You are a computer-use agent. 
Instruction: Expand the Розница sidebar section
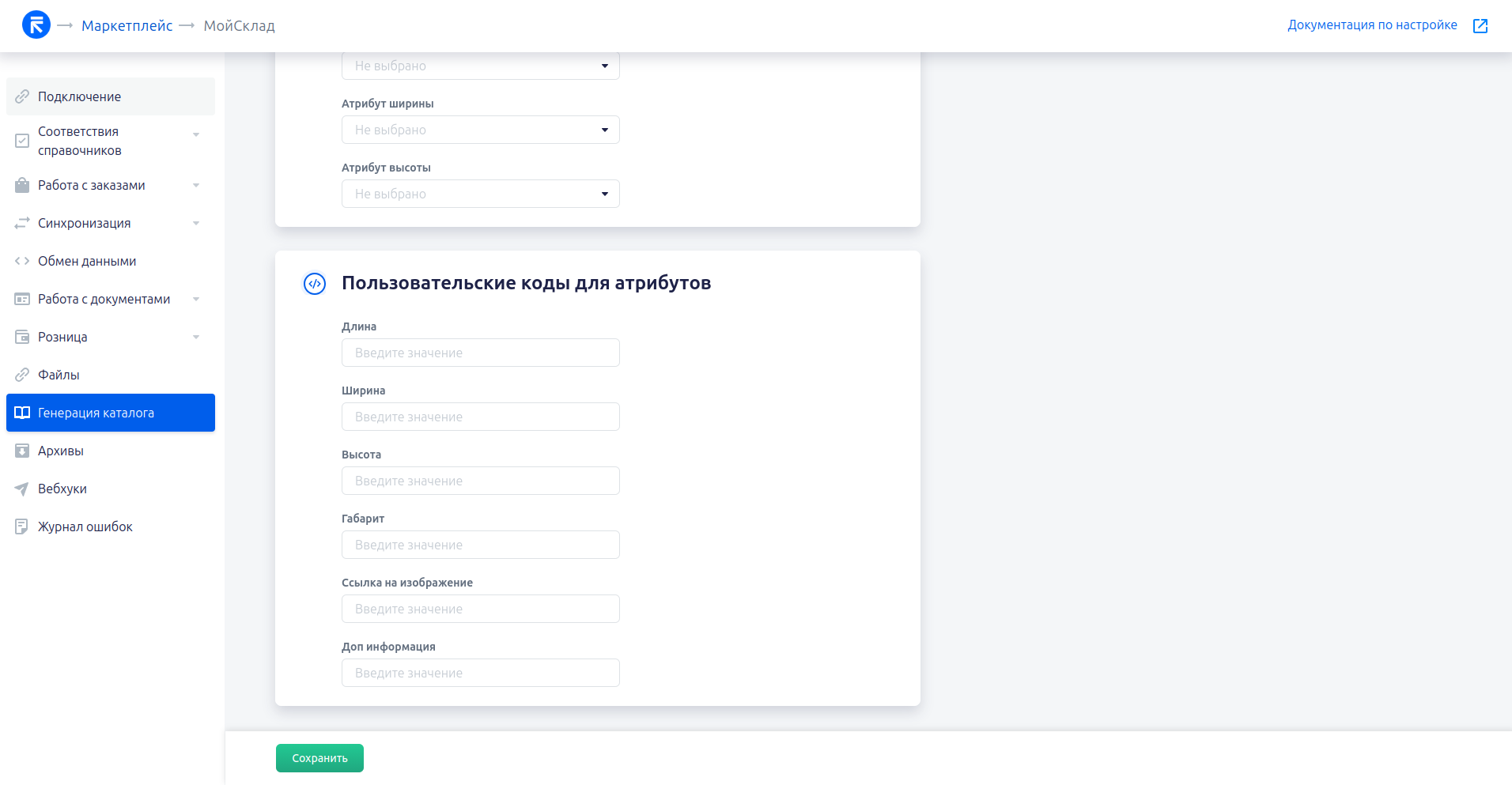point(196,338)
